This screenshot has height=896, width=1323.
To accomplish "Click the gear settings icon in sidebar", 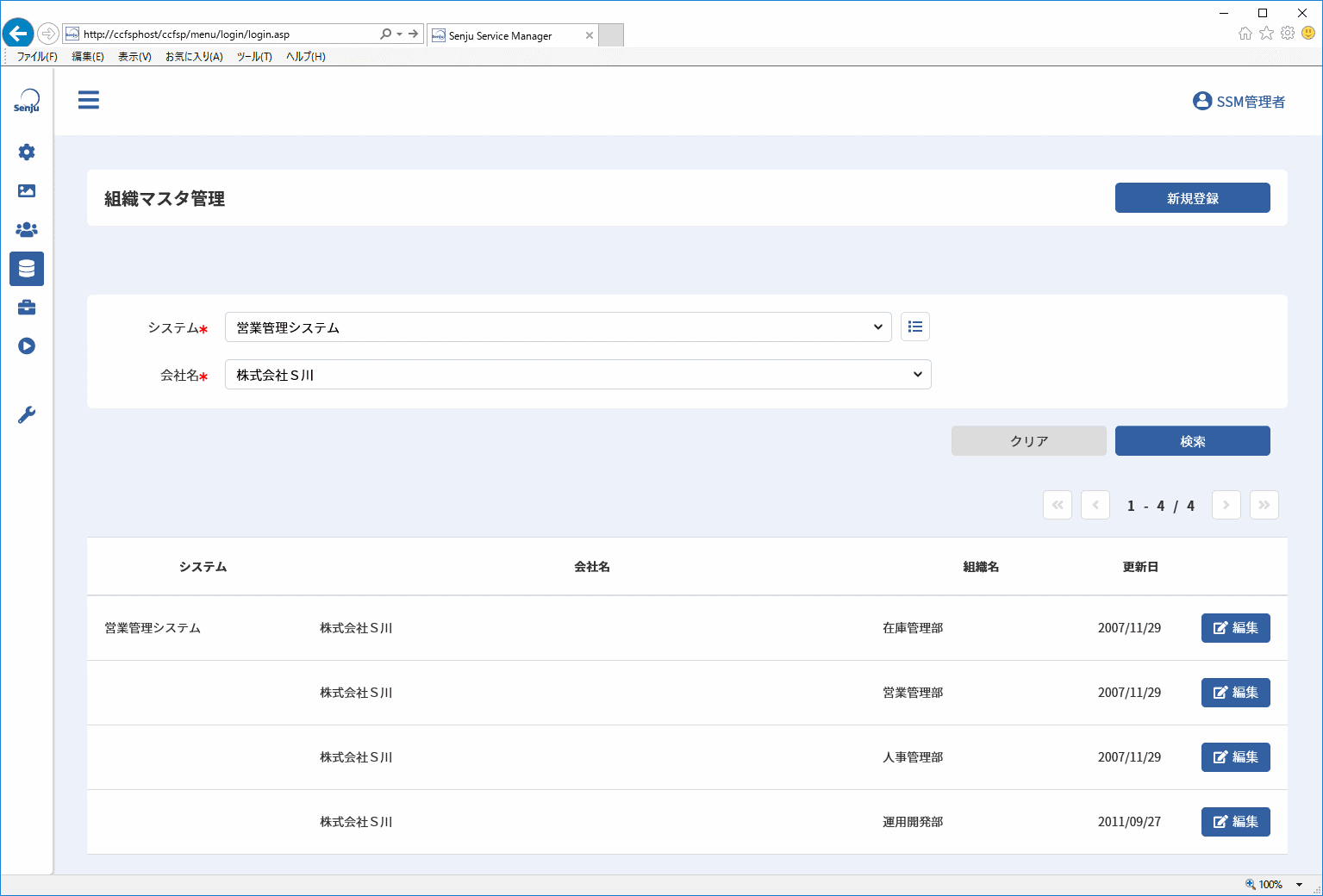I will pos(27,152).
